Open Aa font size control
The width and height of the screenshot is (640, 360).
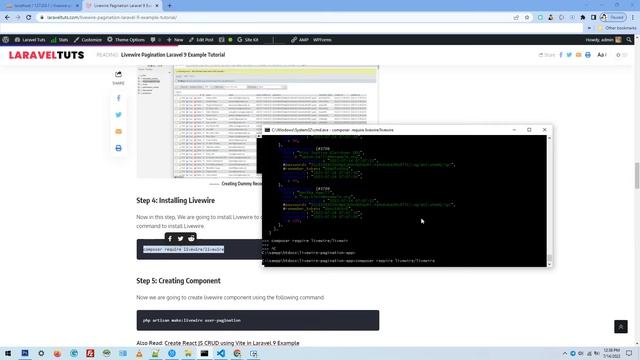click(x=602, y=55)
